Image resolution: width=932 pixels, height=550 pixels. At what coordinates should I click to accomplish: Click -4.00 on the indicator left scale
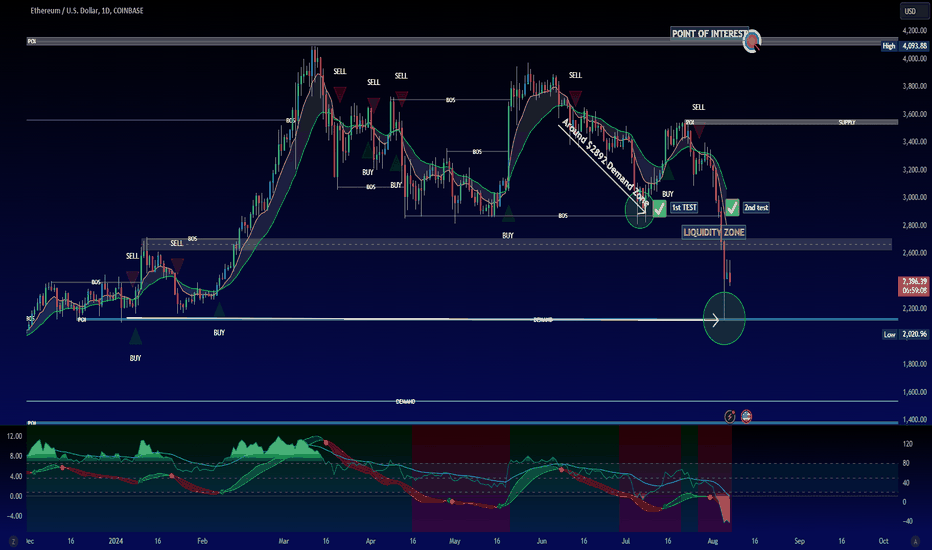tap(15, 516)
